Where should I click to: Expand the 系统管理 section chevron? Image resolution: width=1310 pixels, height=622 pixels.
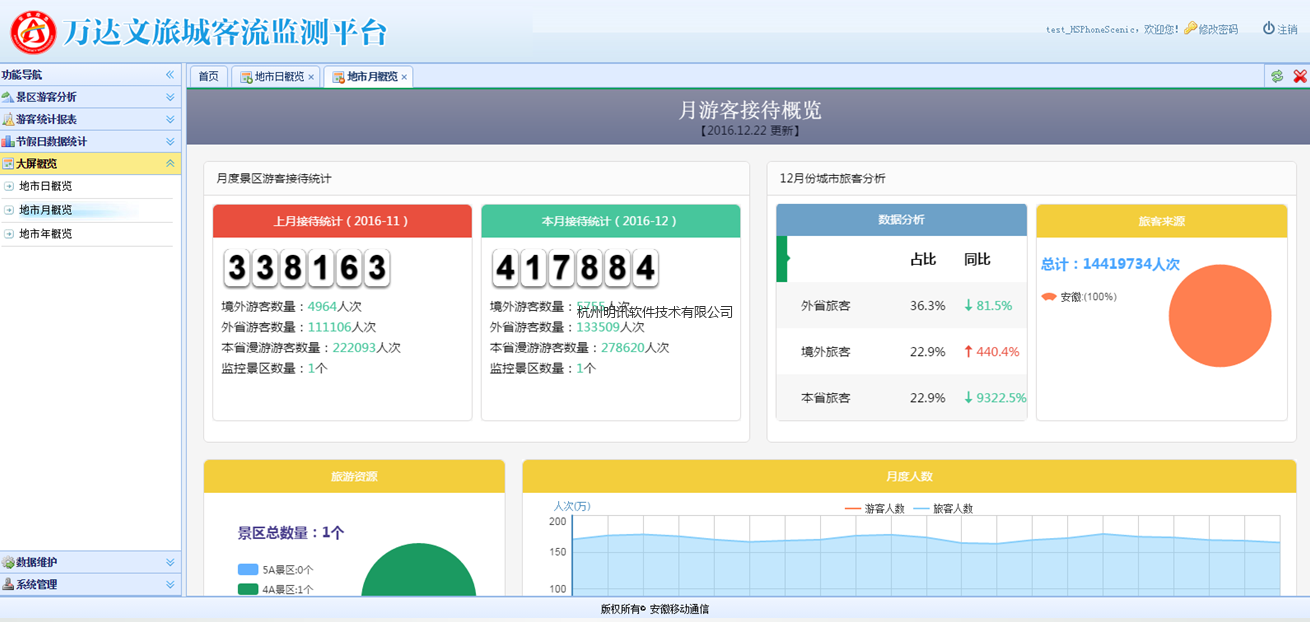coord(170,584)
